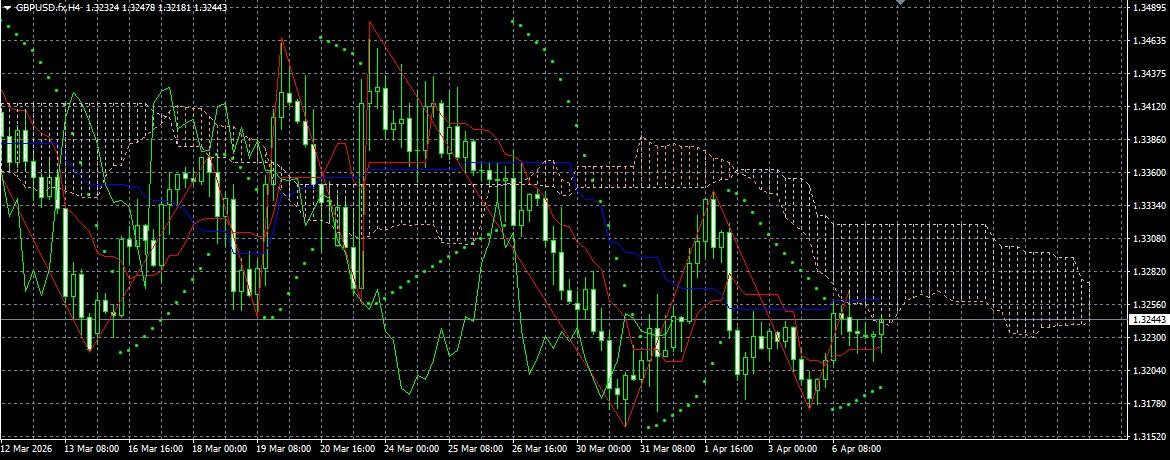
Task: Click the 16 Mar 16:00 time label
Action: (x=157, y=450)
